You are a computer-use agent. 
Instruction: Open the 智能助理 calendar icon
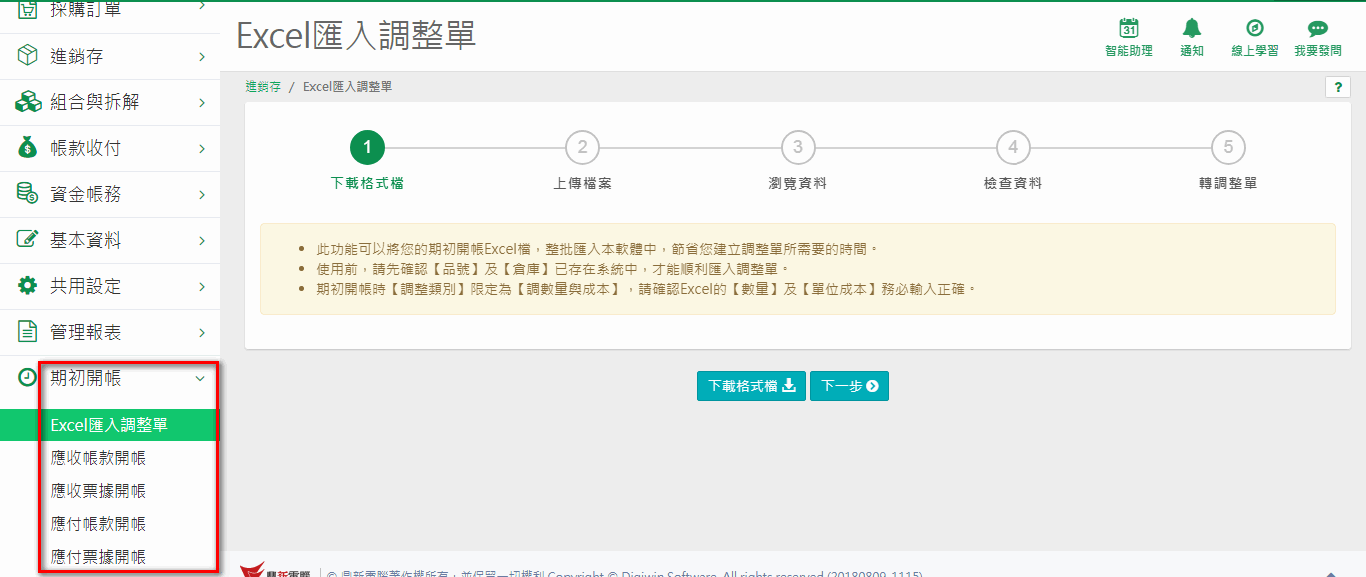1128,29
